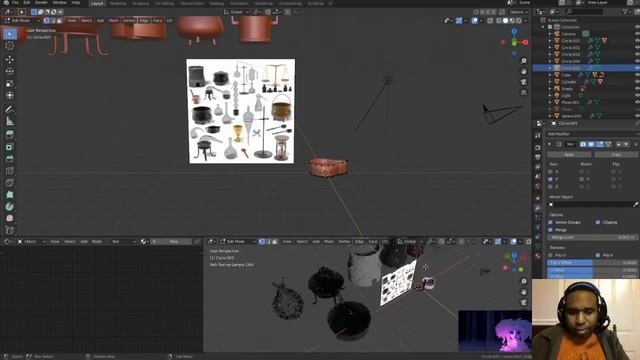Select the Cursor tool in the toolbar
Image resolution: width=640 pixels, height=360 pixels.
click(x=10, y=46)
